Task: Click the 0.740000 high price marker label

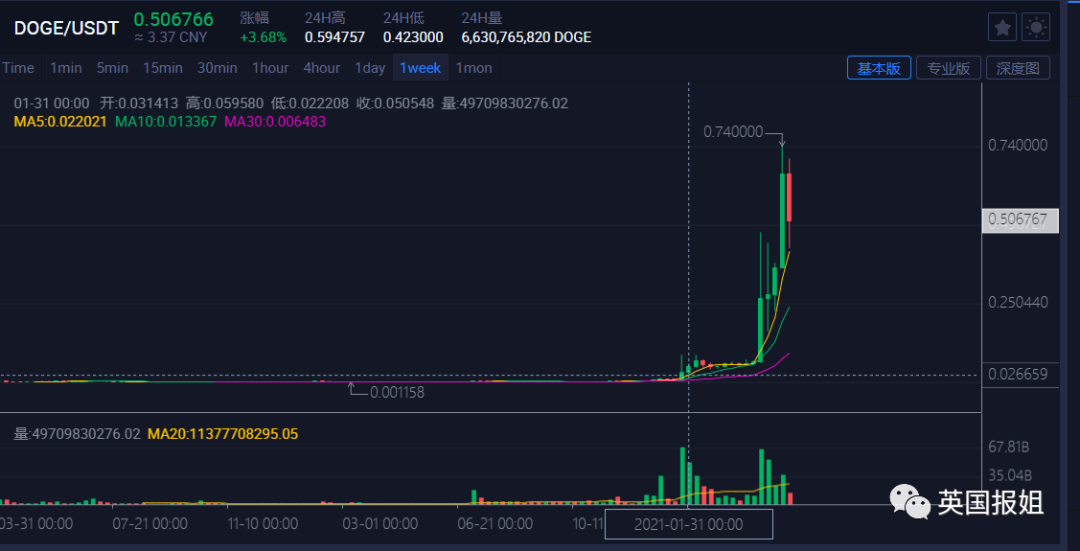Action: pyautogui.click(x=733, y=132)
